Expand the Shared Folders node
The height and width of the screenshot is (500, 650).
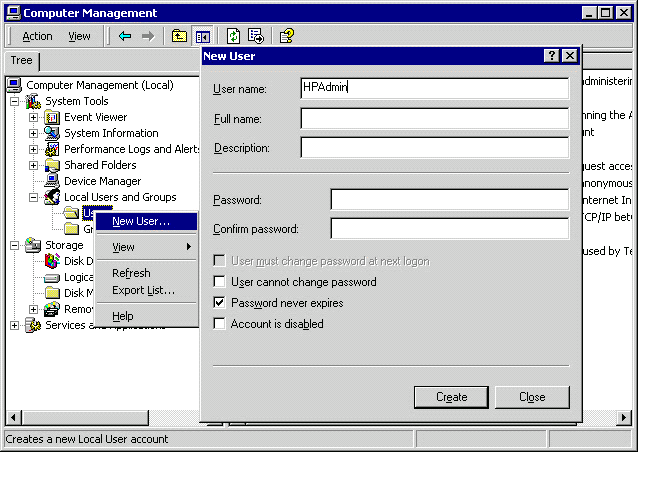point(34,165)
